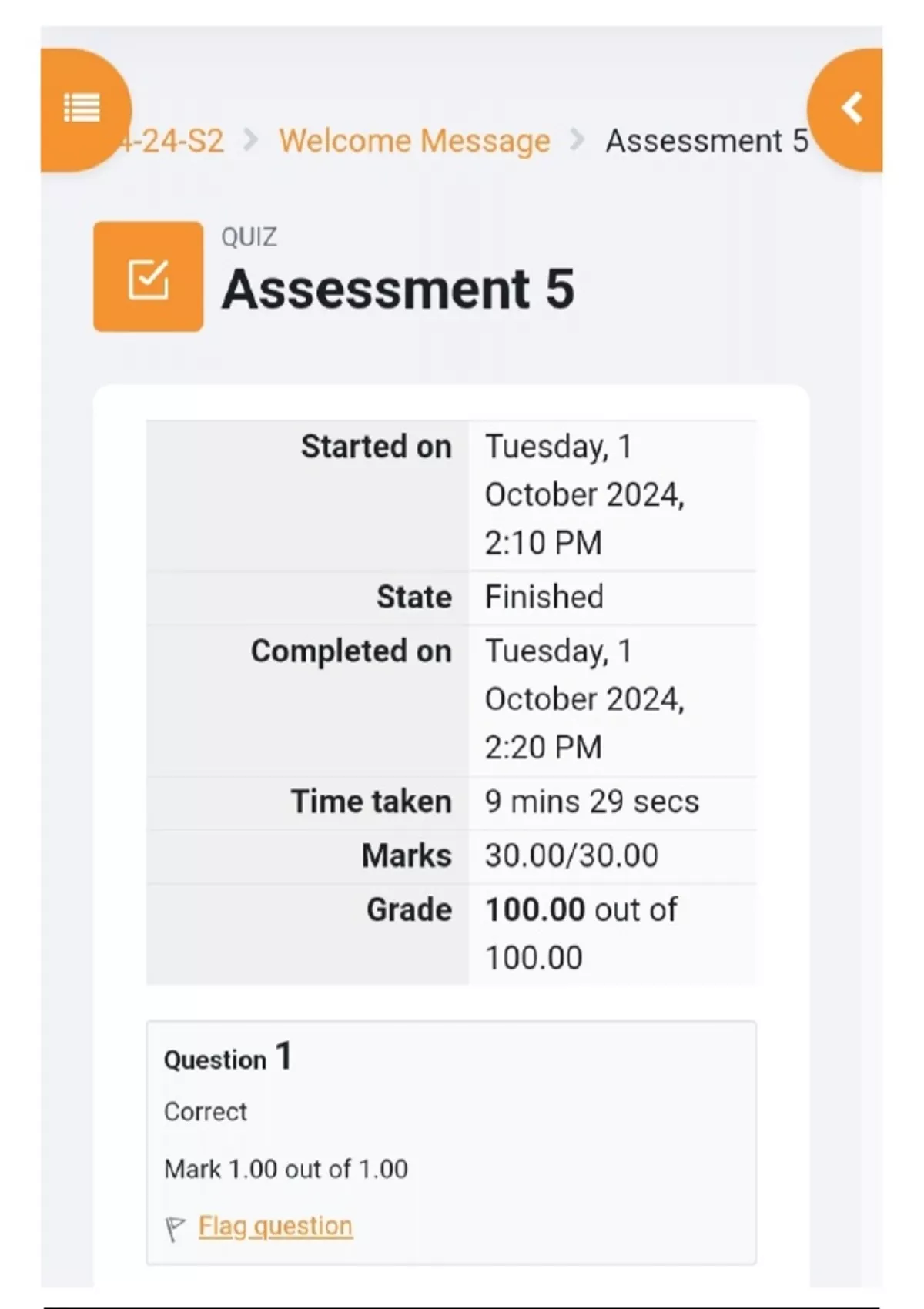Screen dimensions: 924x1309
Task: Click the Finished state value
Action: (x=544, y=597)
